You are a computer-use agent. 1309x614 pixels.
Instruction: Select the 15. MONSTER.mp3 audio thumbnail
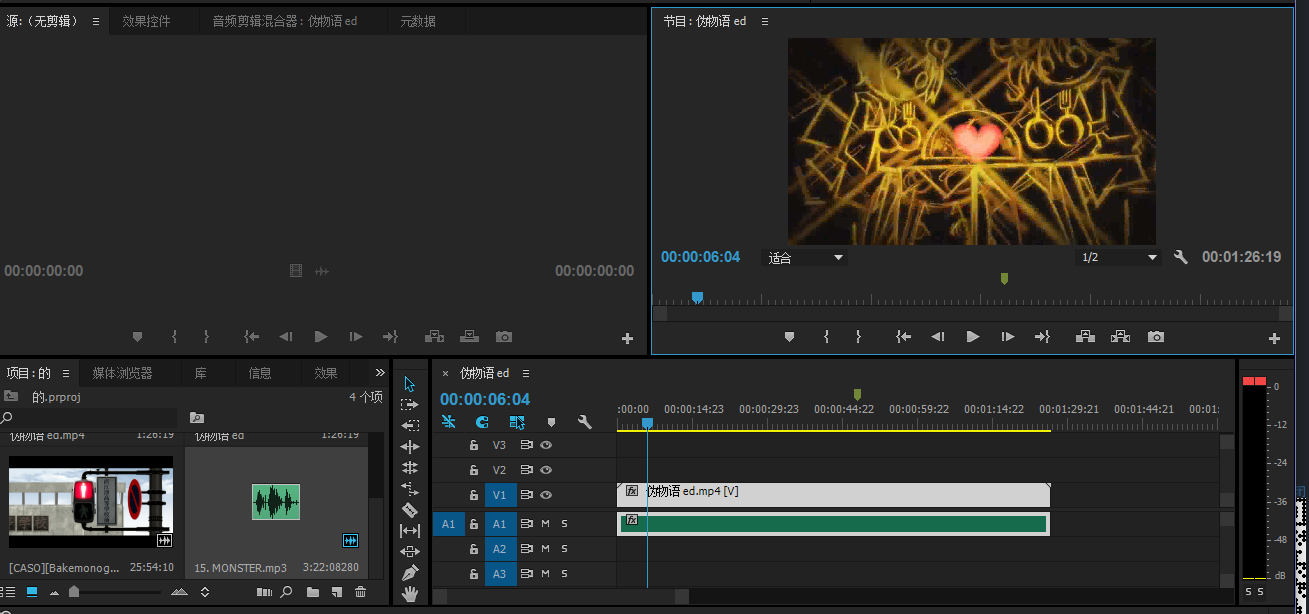(275, 502)
